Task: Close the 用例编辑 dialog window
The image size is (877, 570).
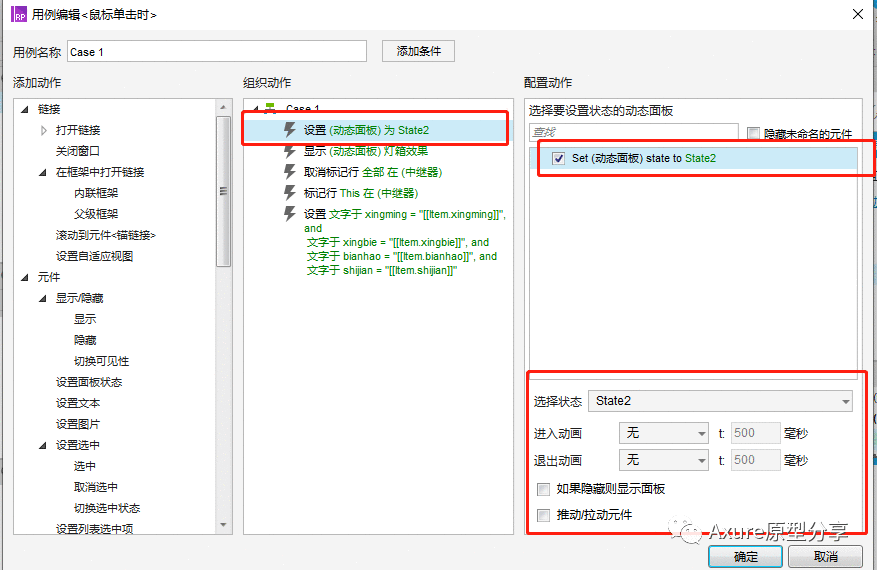Action: pyautogui.click(x=857, y=14)
